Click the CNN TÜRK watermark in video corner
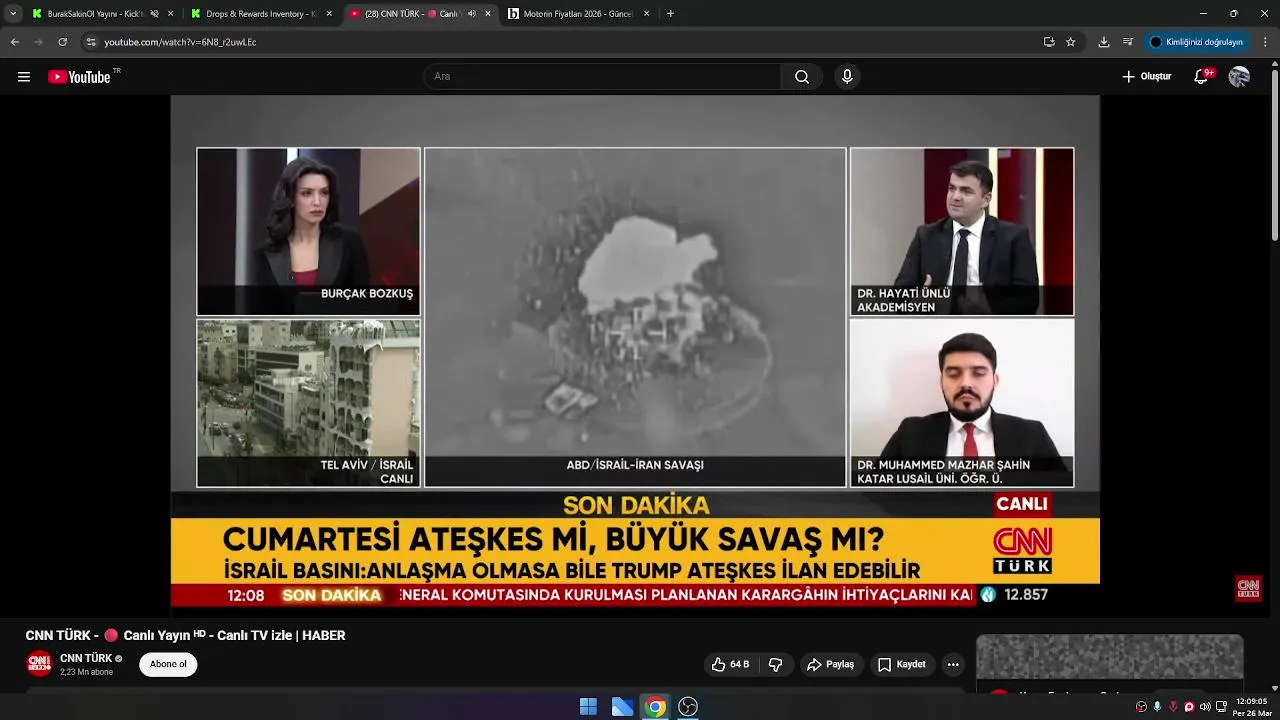This screenshot has width=1280, height=720. point(1248,588)
